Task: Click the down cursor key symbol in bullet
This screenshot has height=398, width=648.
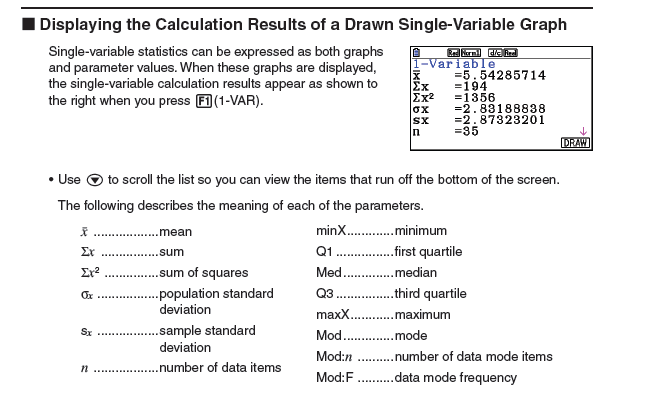Action: (95, 180)
